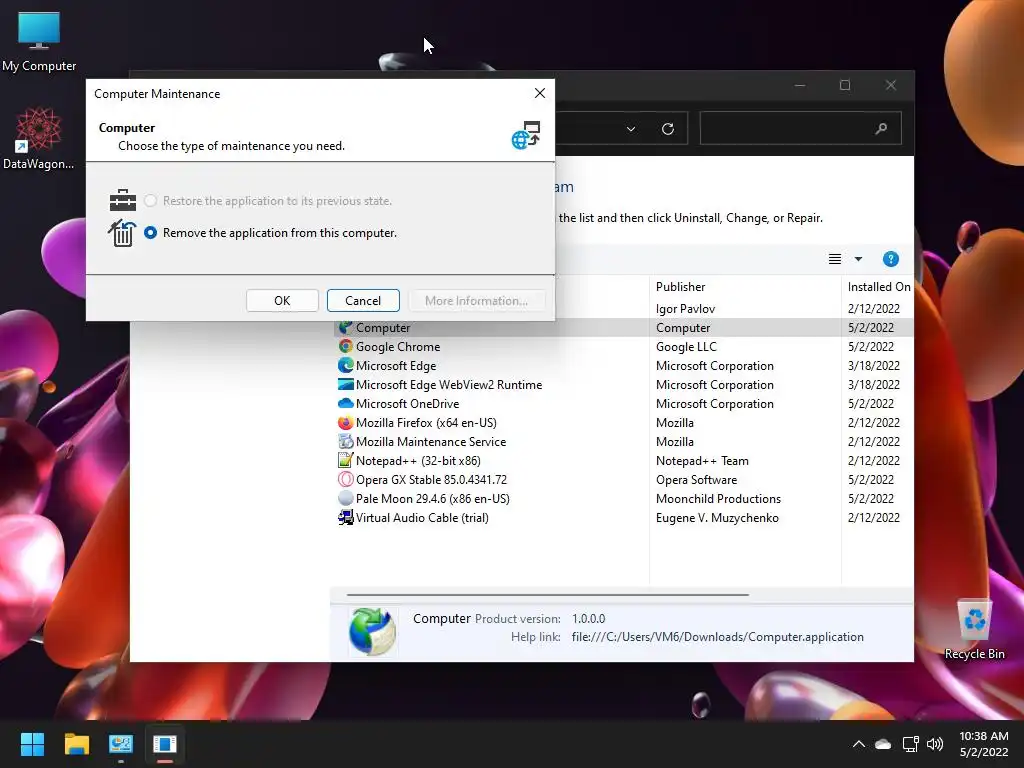
Task: Cancel the Computer Maintenance dialog
Action: tap(363, 300)
